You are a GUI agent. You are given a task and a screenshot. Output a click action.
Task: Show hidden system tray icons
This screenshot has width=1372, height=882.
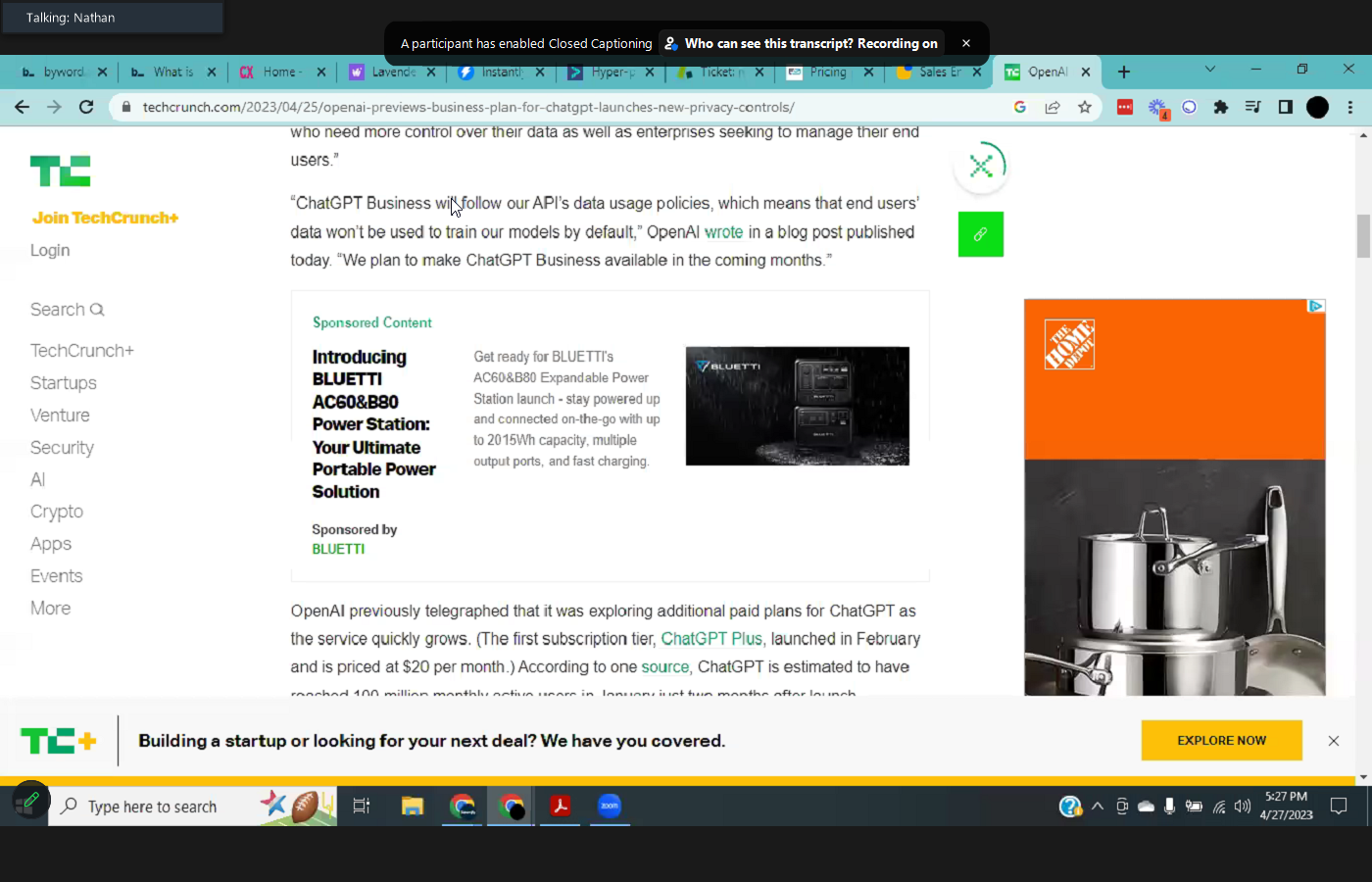tap(1098, 807)
